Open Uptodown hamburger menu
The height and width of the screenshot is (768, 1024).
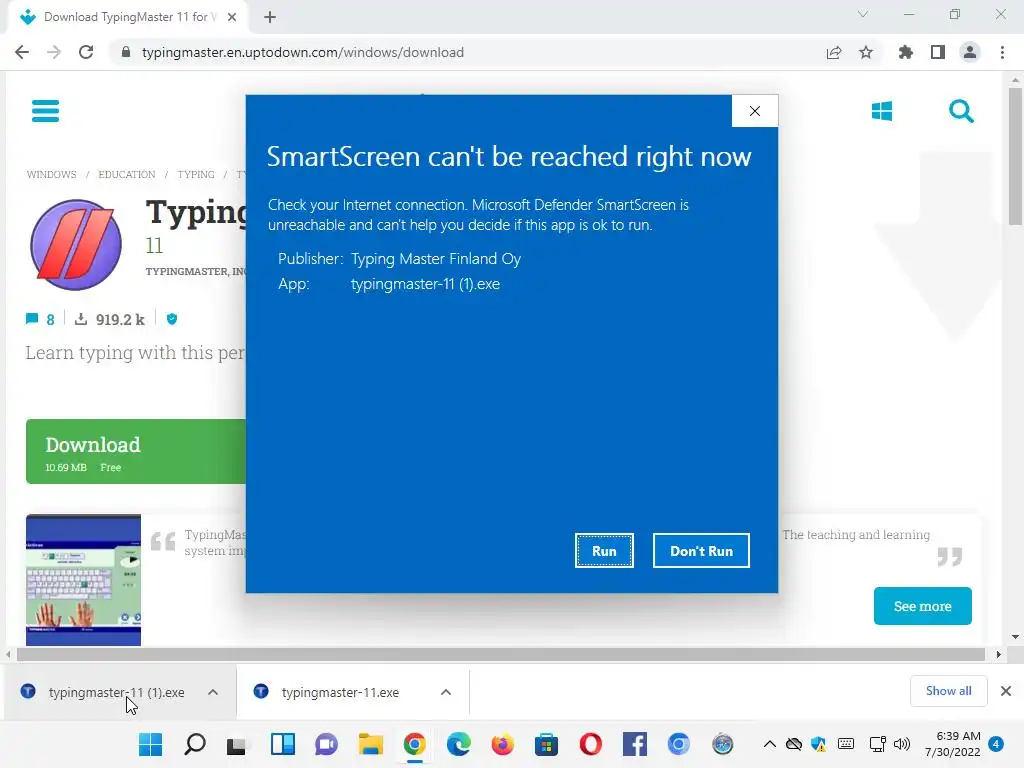[x=46, y=111]
